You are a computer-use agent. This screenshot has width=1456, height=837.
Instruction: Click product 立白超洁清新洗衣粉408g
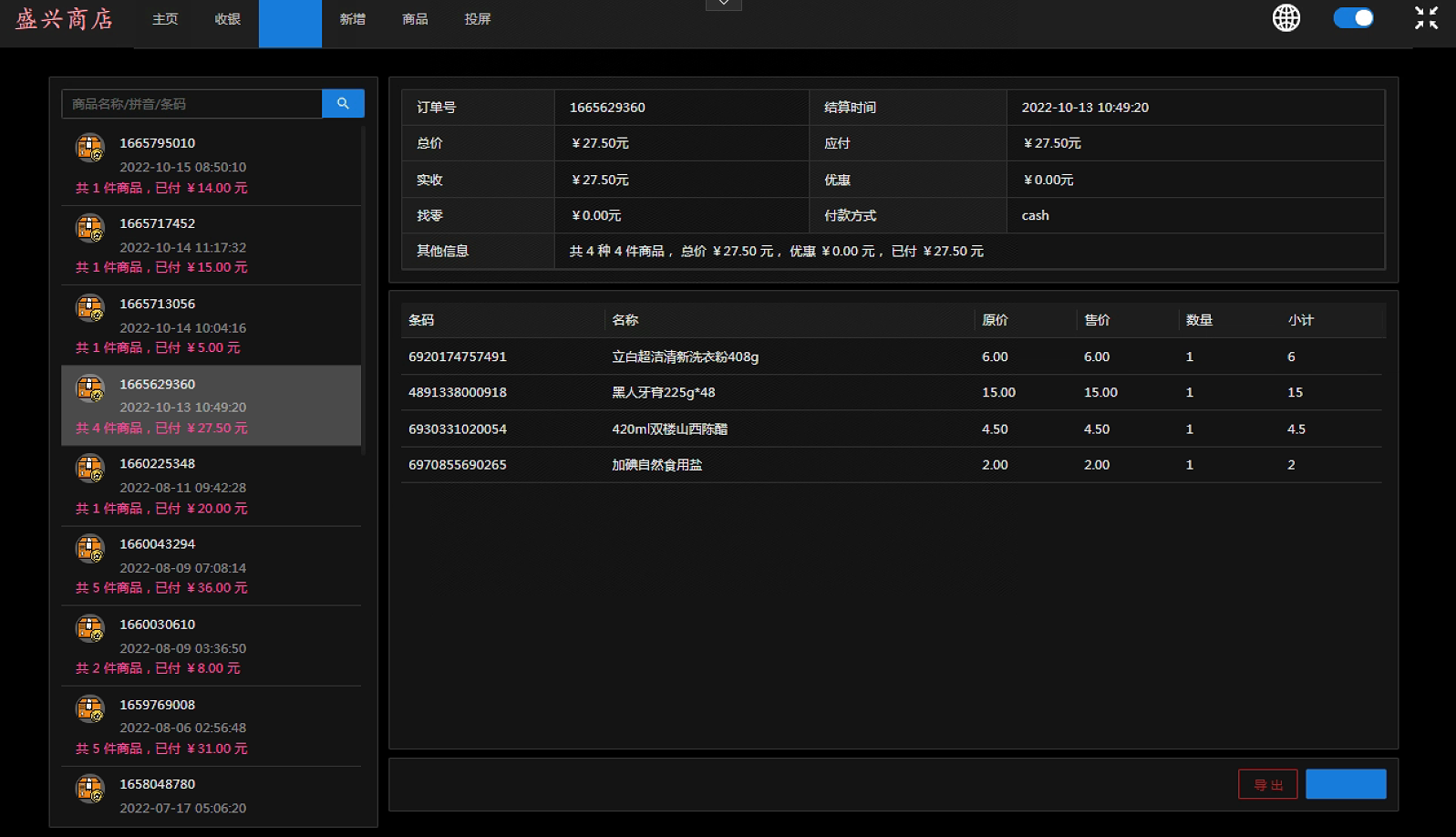(x=686, y=356)
